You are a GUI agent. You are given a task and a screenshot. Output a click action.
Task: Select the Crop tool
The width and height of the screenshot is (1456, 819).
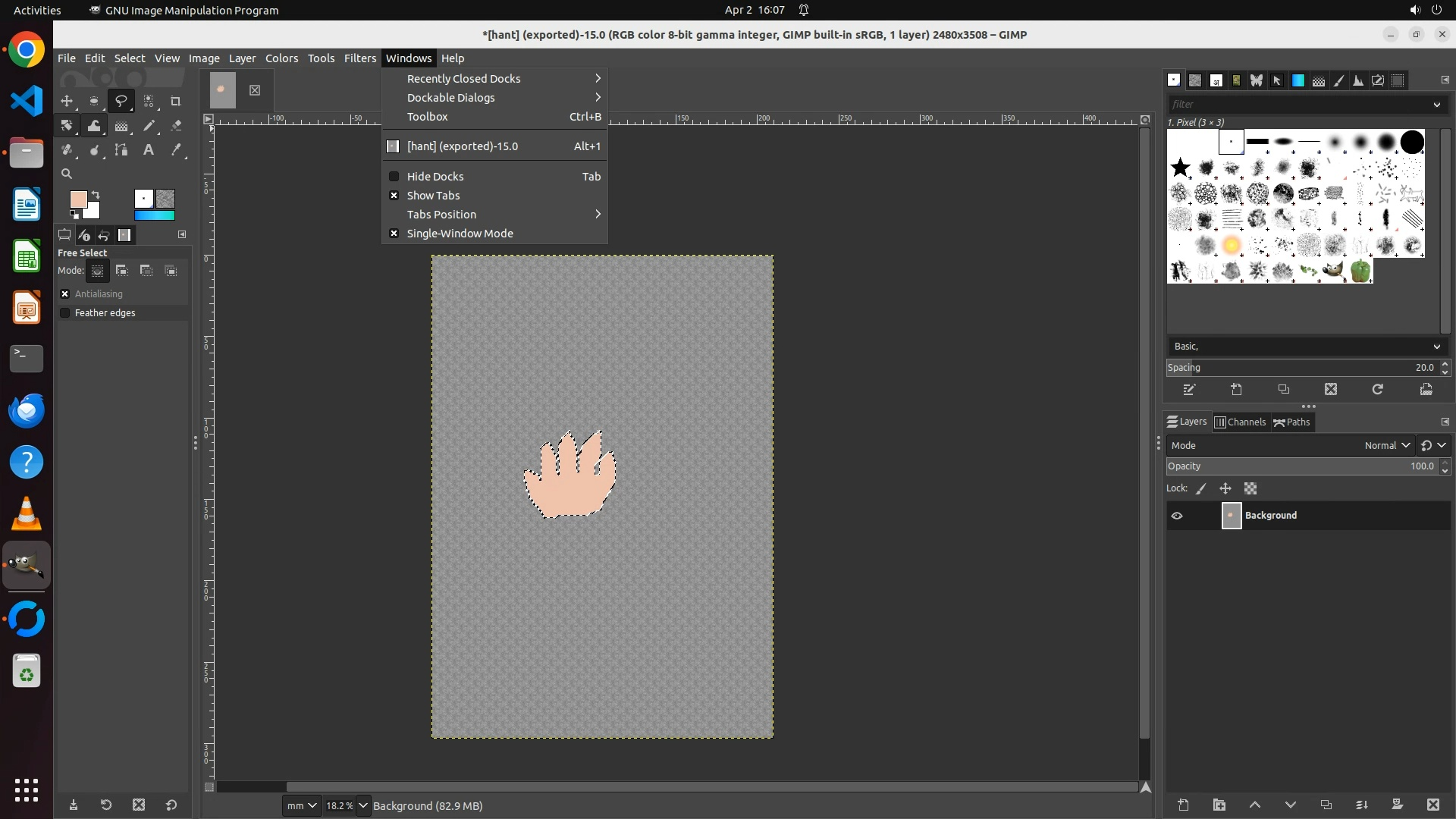tap(176, 101)
